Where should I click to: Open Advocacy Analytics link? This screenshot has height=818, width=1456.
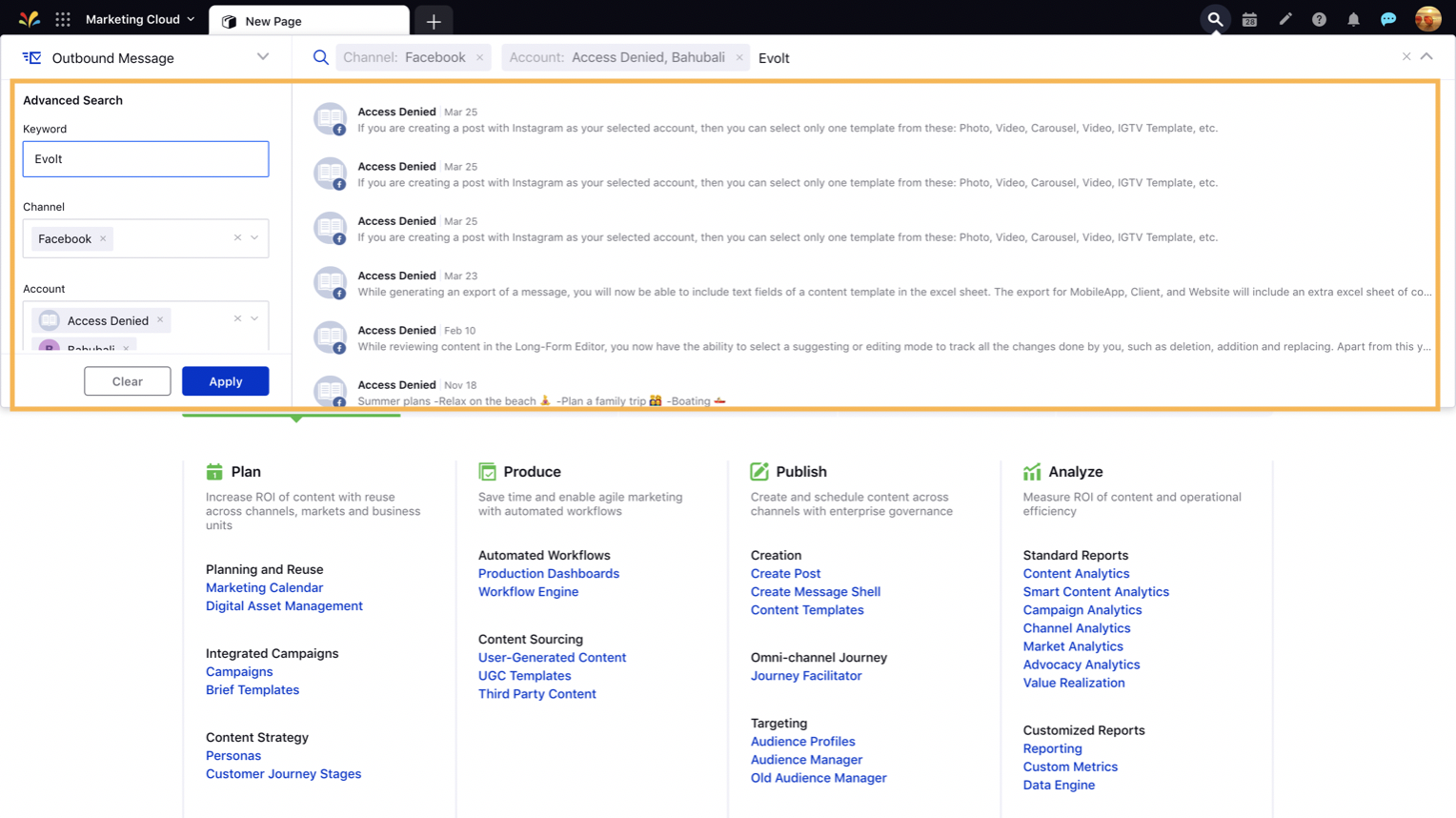(1082, 665)
